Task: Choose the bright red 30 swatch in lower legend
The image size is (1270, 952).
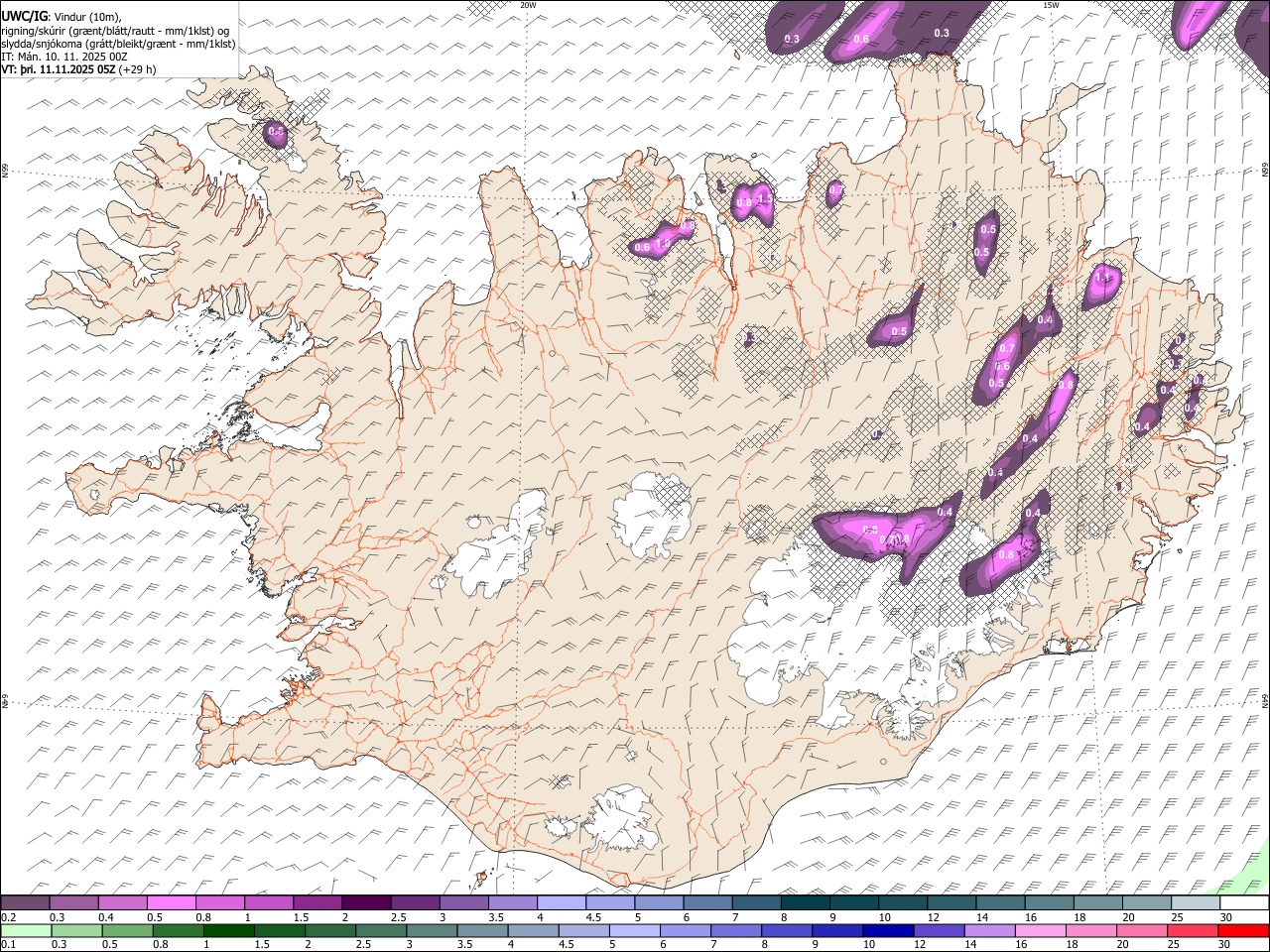Action: tap(1243, 930)
